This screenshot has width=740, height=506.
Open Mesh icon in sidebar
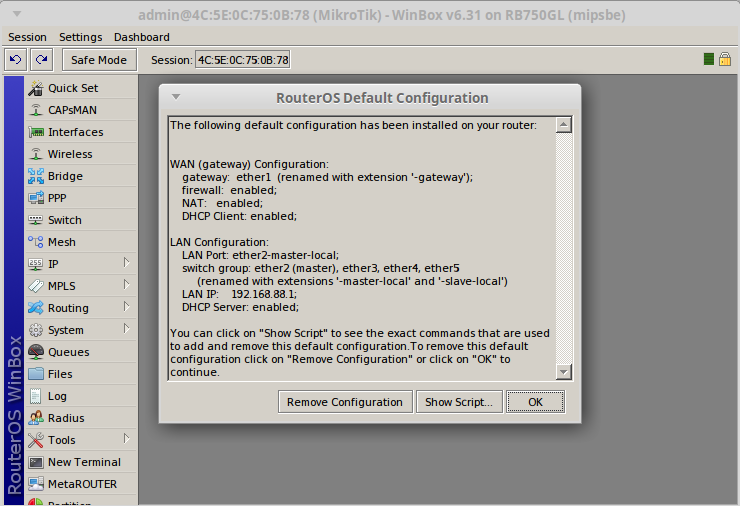point(35,242)
